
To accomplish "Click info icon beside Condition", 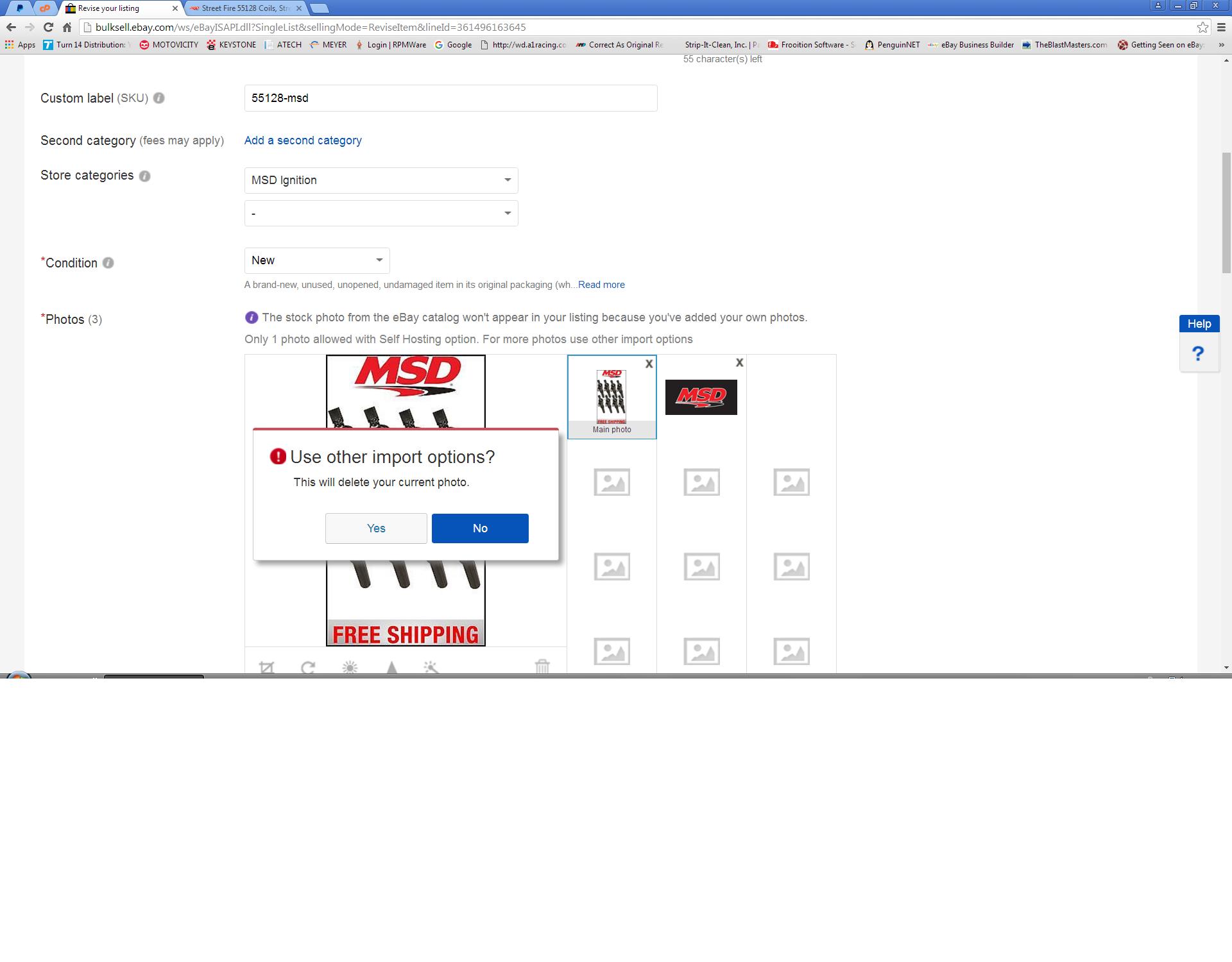I will click(108, 263).
